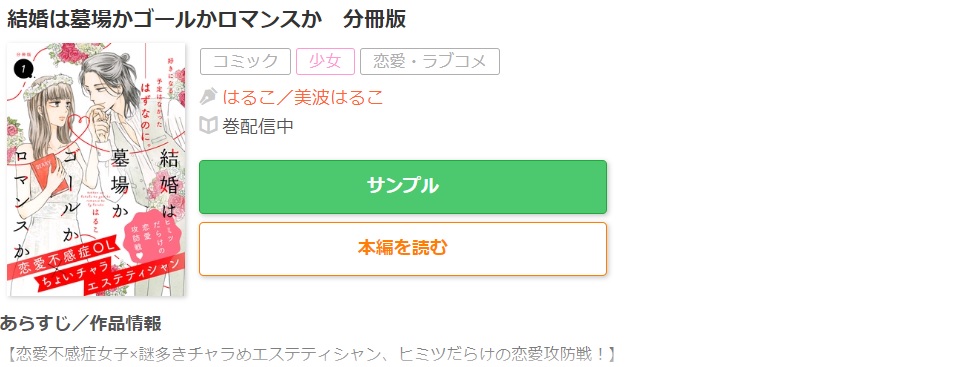Click the 巻配信中 status text
971x367 pixels.
(x=258, y=126)
